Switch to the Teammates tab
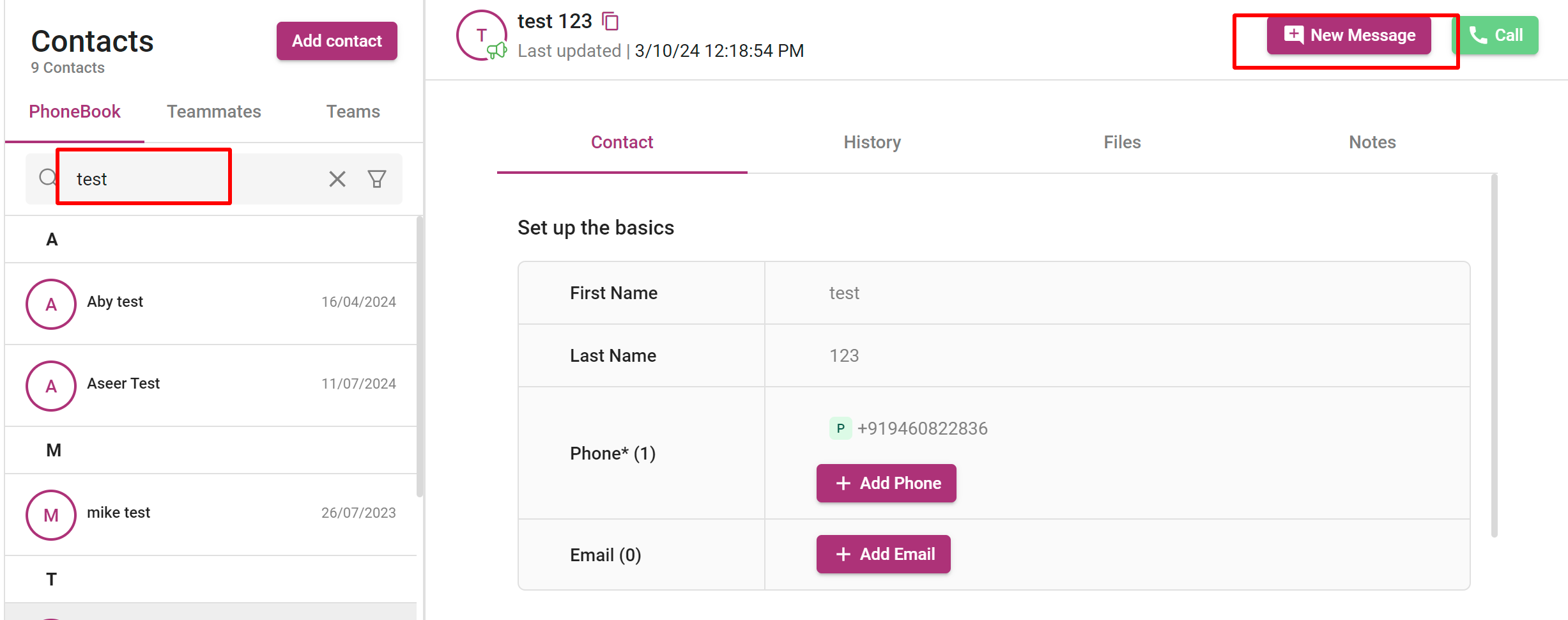Screen dimensions: 1568x620 [x=214, y=112]
